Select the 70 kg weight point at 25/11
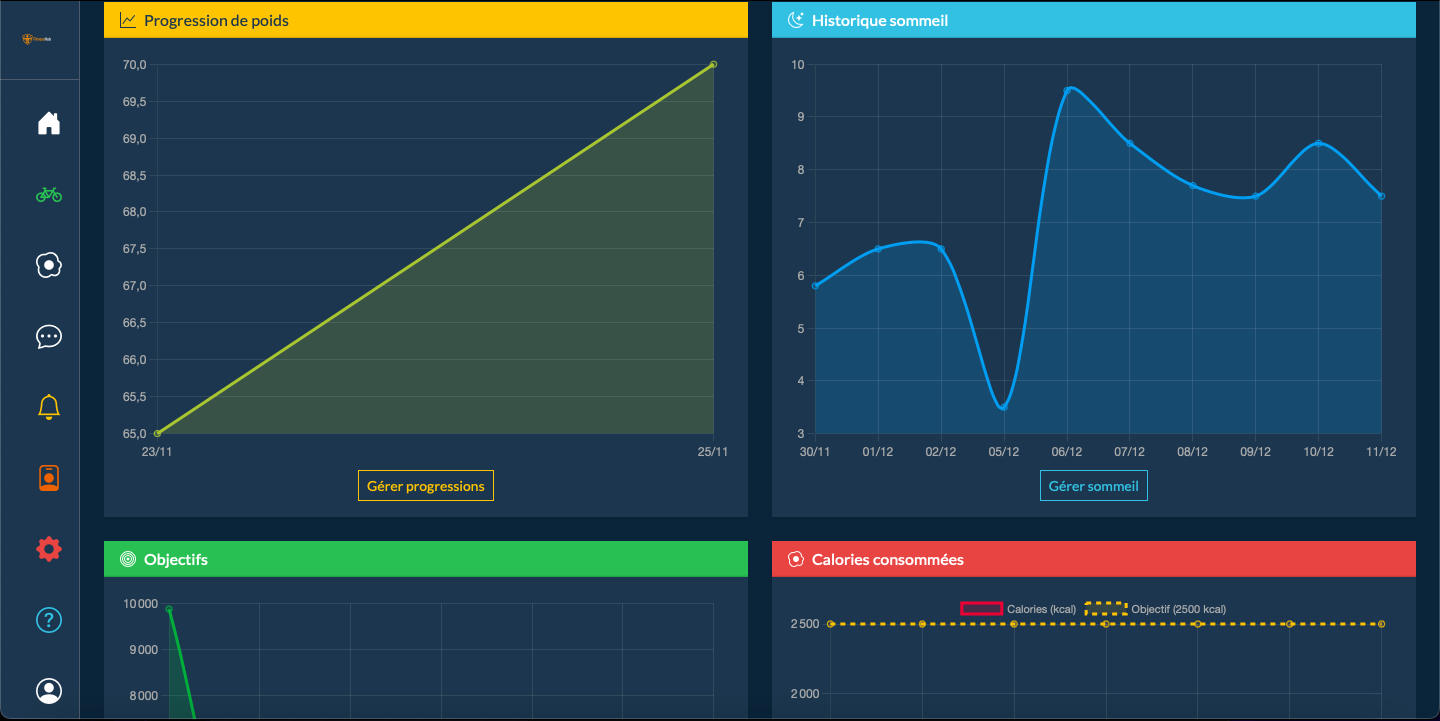This screenshot has height=721, width=1440. coord(712,64)
